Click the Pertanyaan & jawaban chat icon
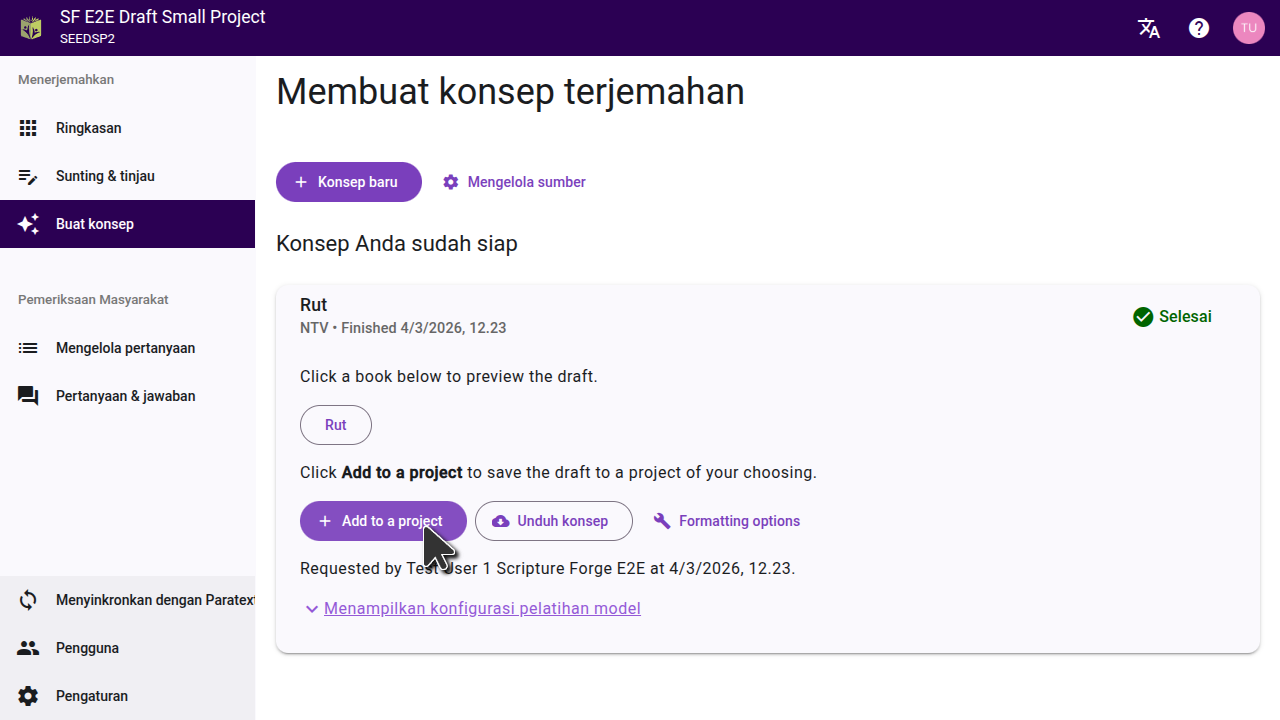This screenshot has width=1280, height=720. (28, 396)
